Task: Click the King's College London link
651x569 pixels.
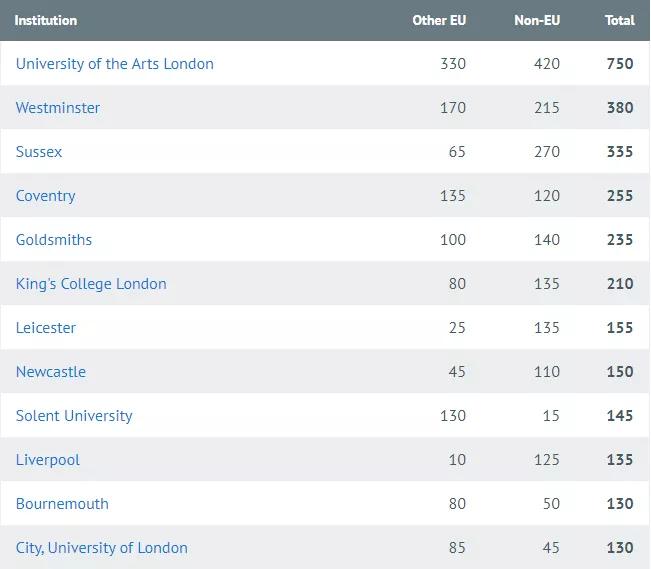Action: point(91,284)
